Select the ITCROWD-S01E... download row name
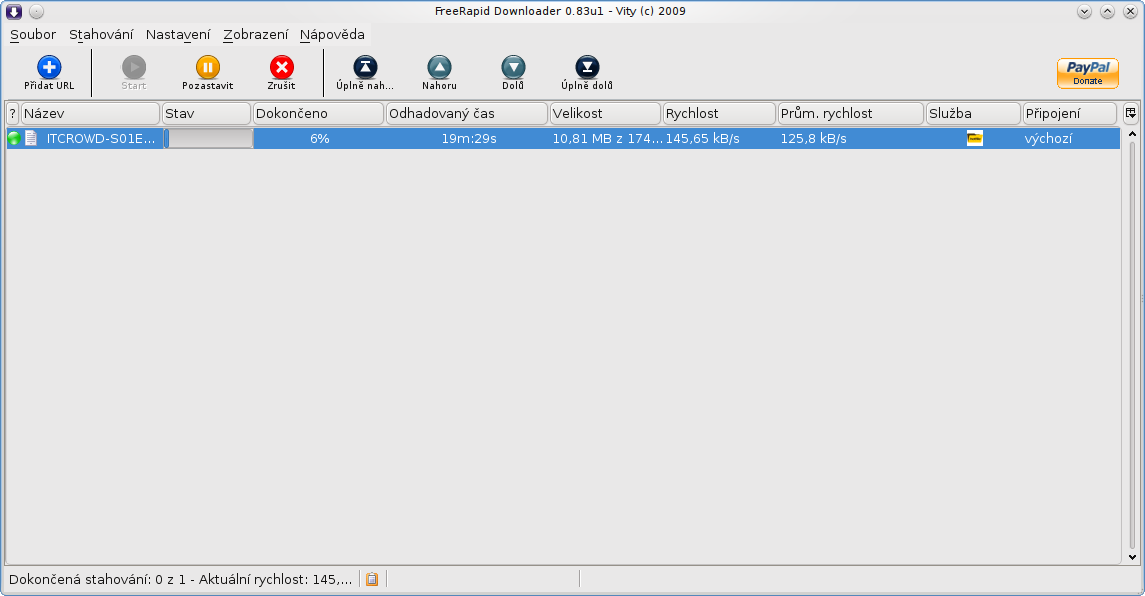1145x596 pixels. (101, 138)
